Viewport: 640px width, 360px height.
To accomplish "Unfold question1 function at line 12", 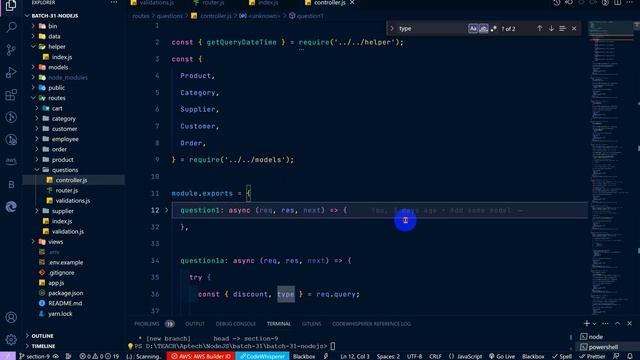I will coord(167,210).
